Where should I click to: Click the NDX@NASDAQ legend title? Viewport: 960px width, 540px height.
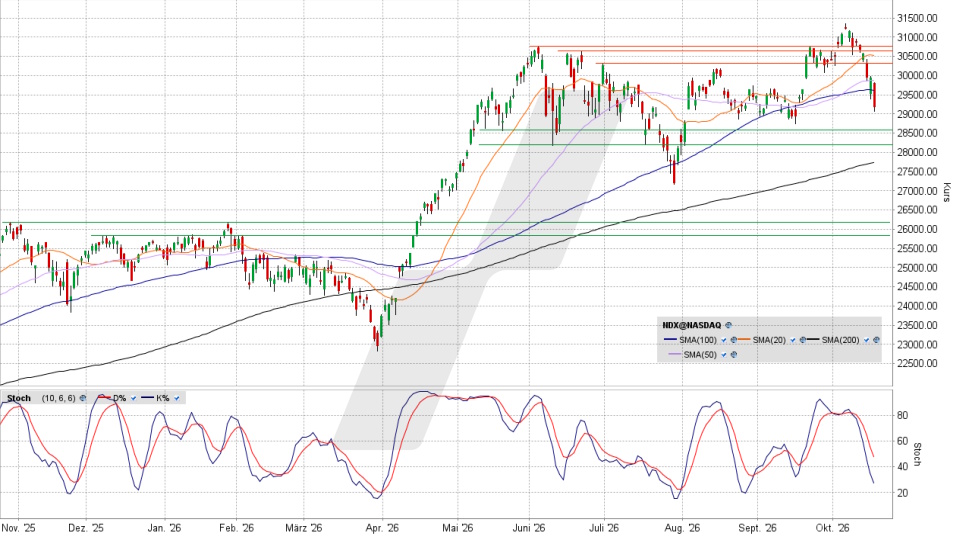[x=692, y=325]
